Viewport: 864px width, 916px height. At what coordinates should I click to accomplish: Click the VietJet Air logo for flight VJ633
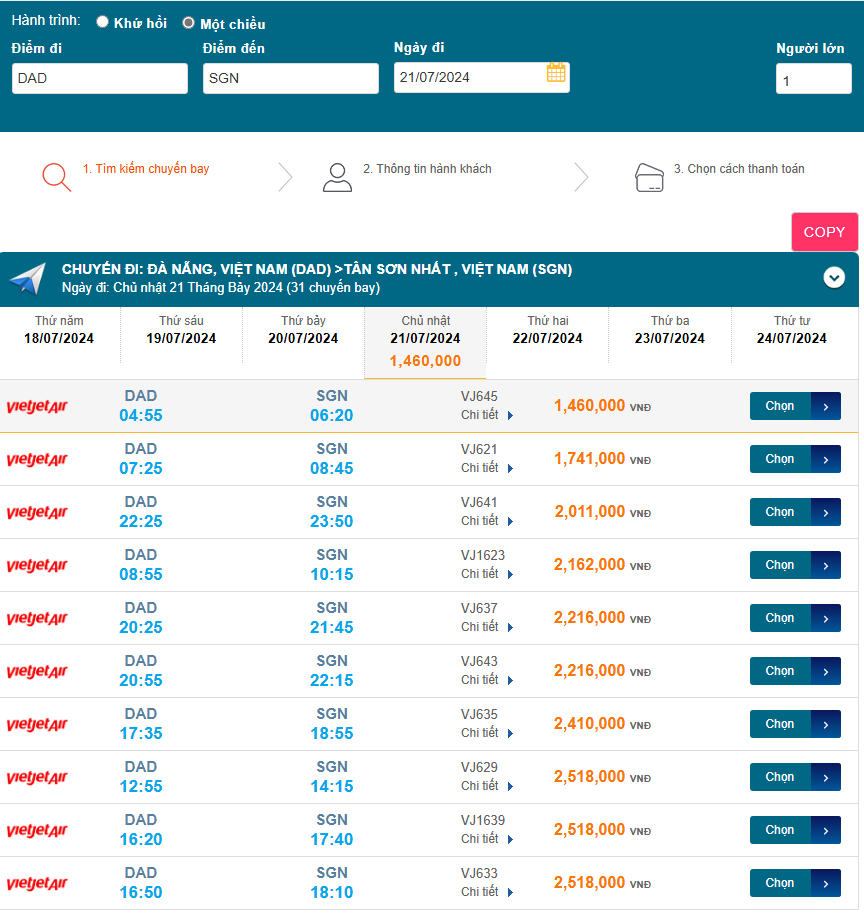pos(37,884)
